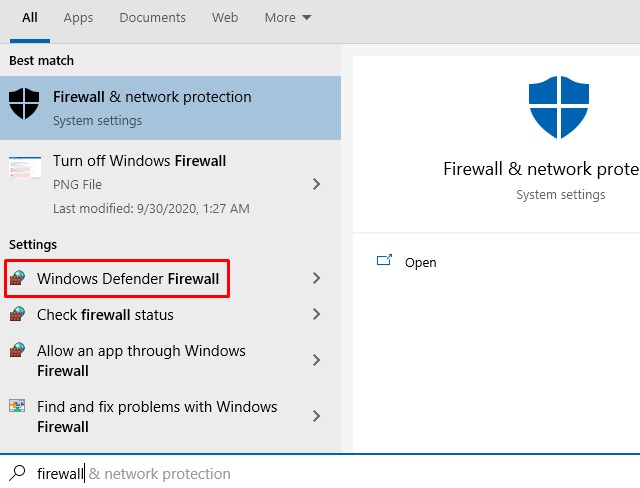Switch to the Documents tab

(x=152, y=18)
